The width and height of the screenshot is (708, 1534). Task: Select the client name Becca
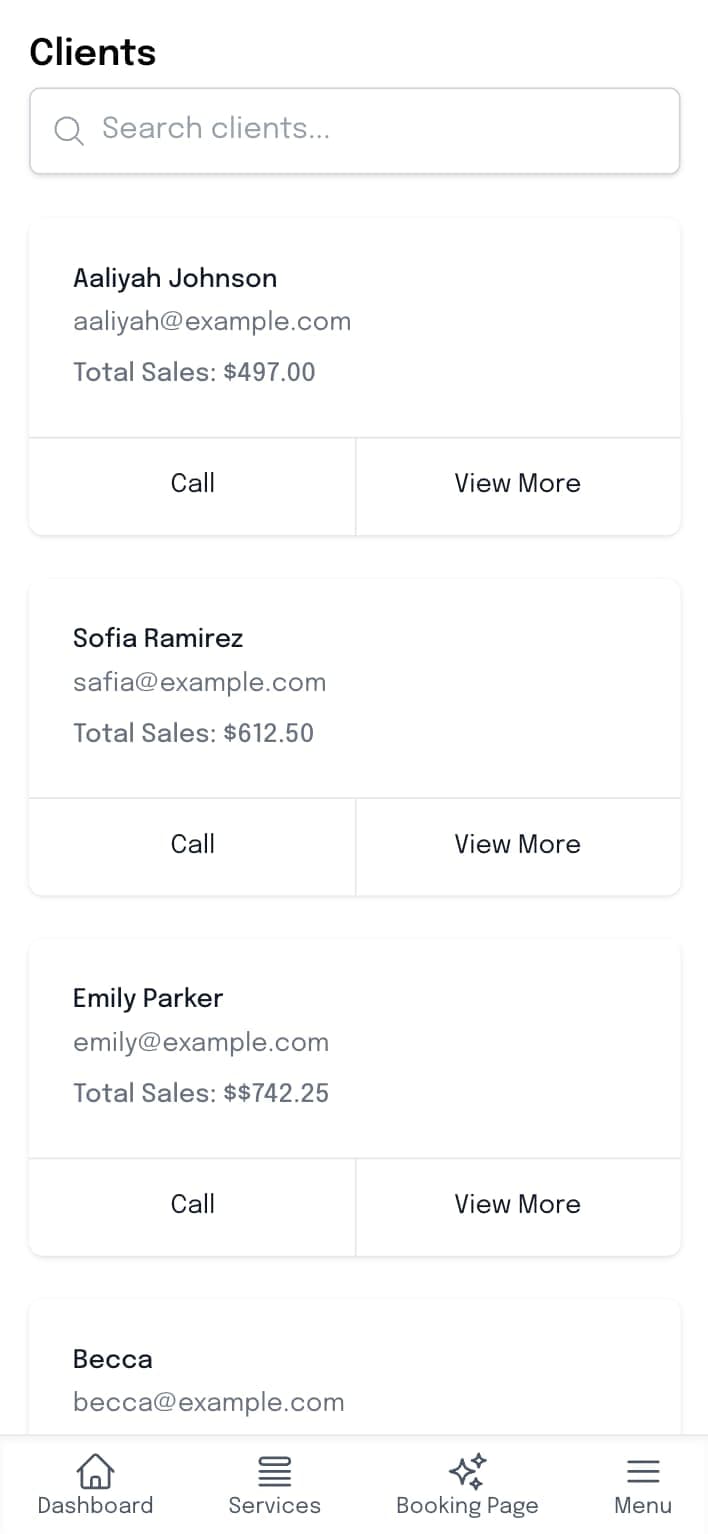112,1359
